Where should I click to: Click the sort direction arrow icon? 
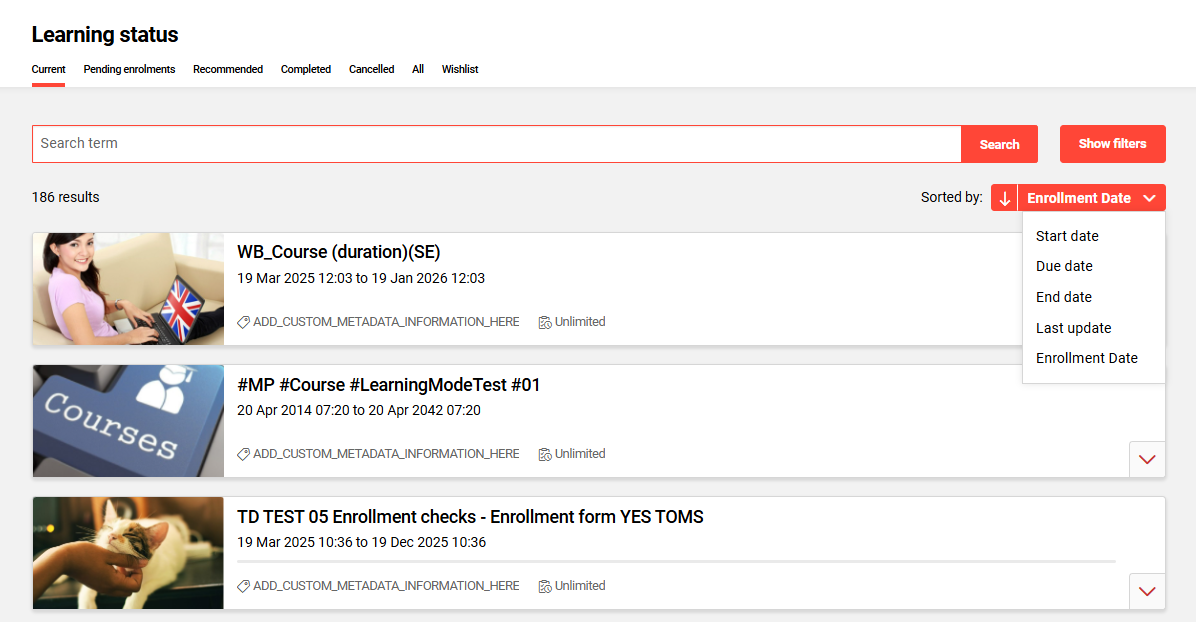[1004, 197]
